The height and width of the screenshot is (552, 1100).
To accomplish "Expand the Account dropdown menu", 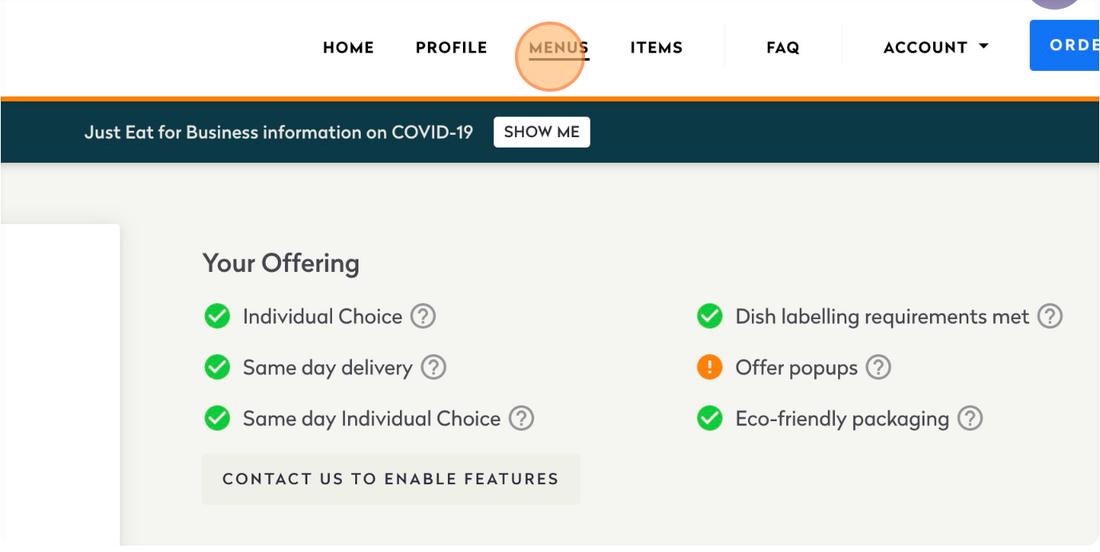I will [936, 47].
